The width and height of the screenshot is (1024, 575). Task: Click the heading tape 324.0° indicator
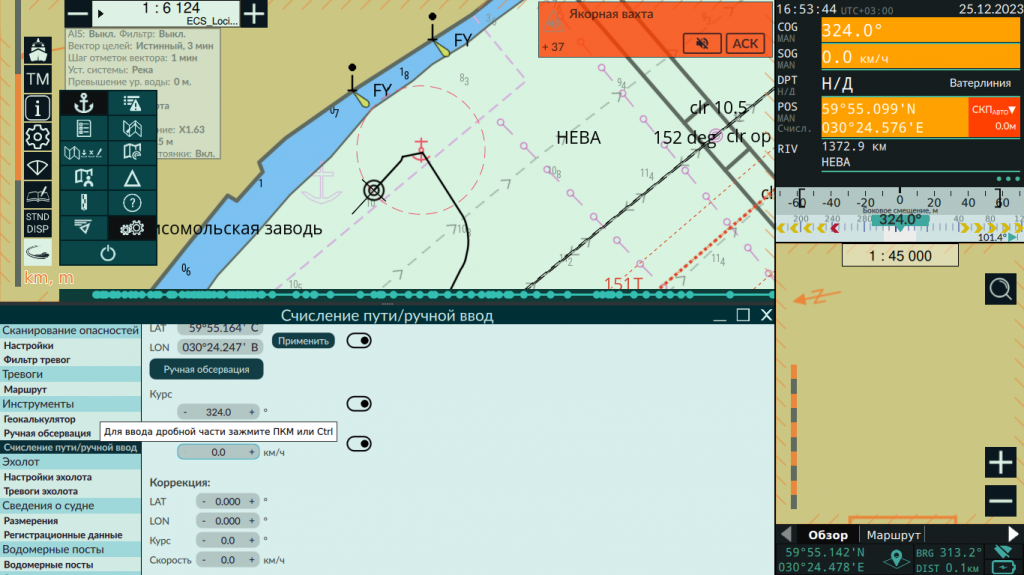click(x=900, y=220)
